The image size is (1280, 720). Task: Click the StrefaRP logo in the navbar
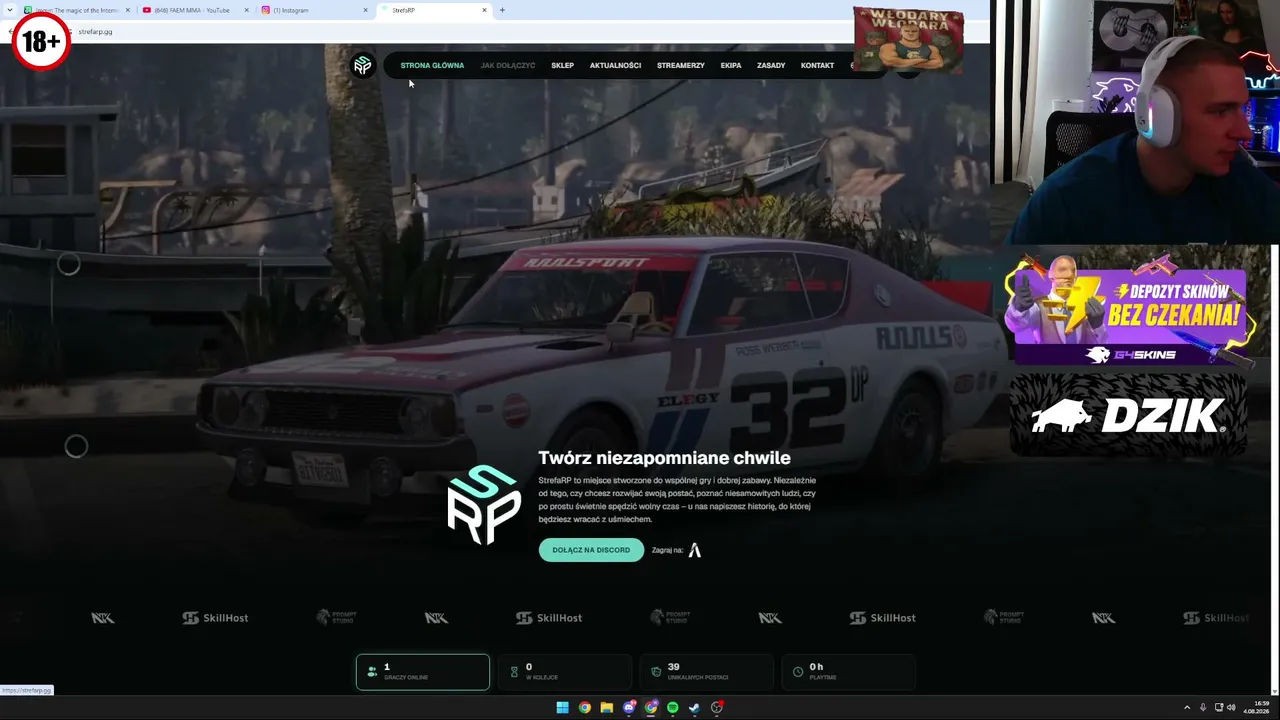pos(362,65)
